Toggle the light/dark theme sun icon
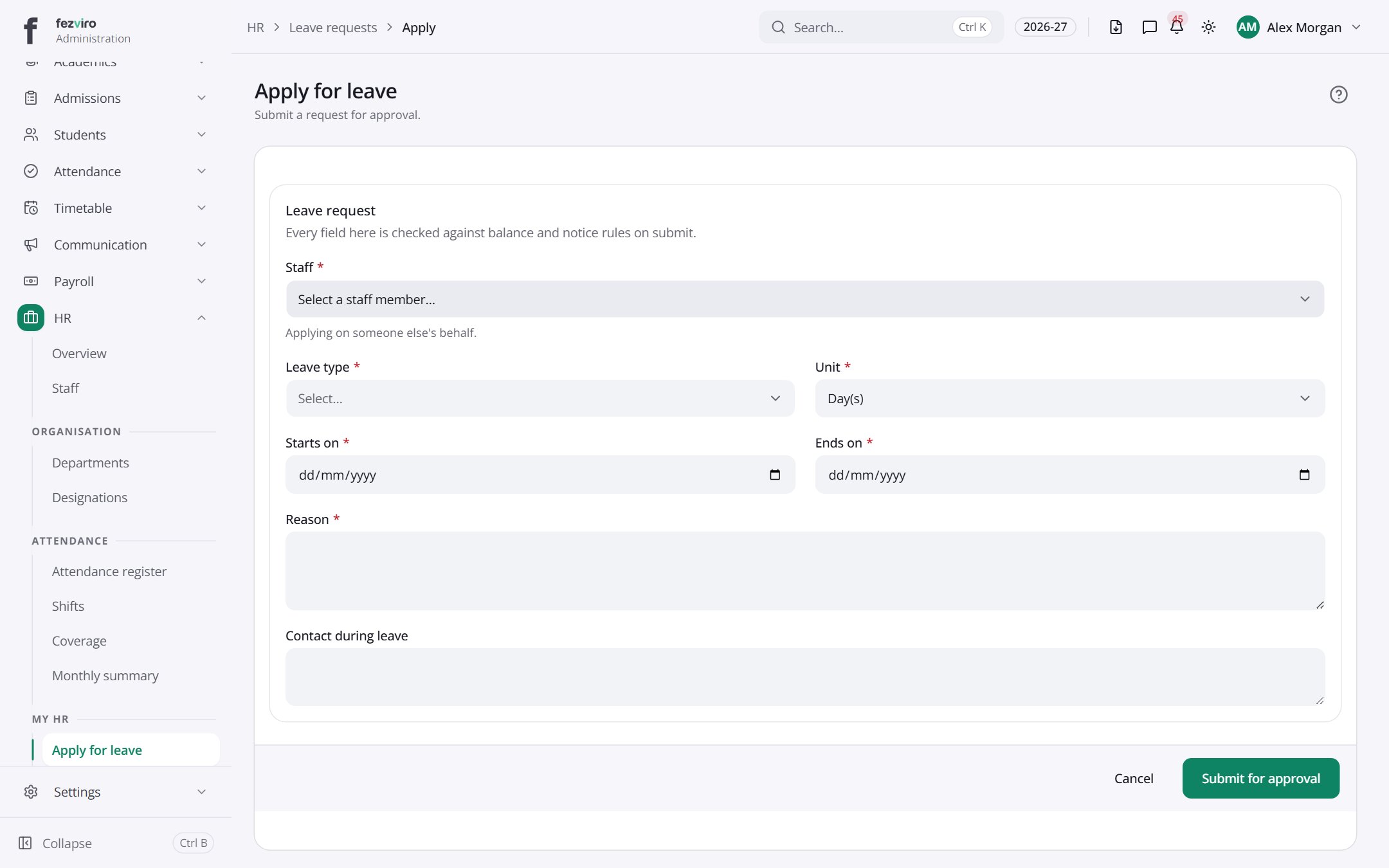This screenshot has width=1389, height=868. point(1208,27)
